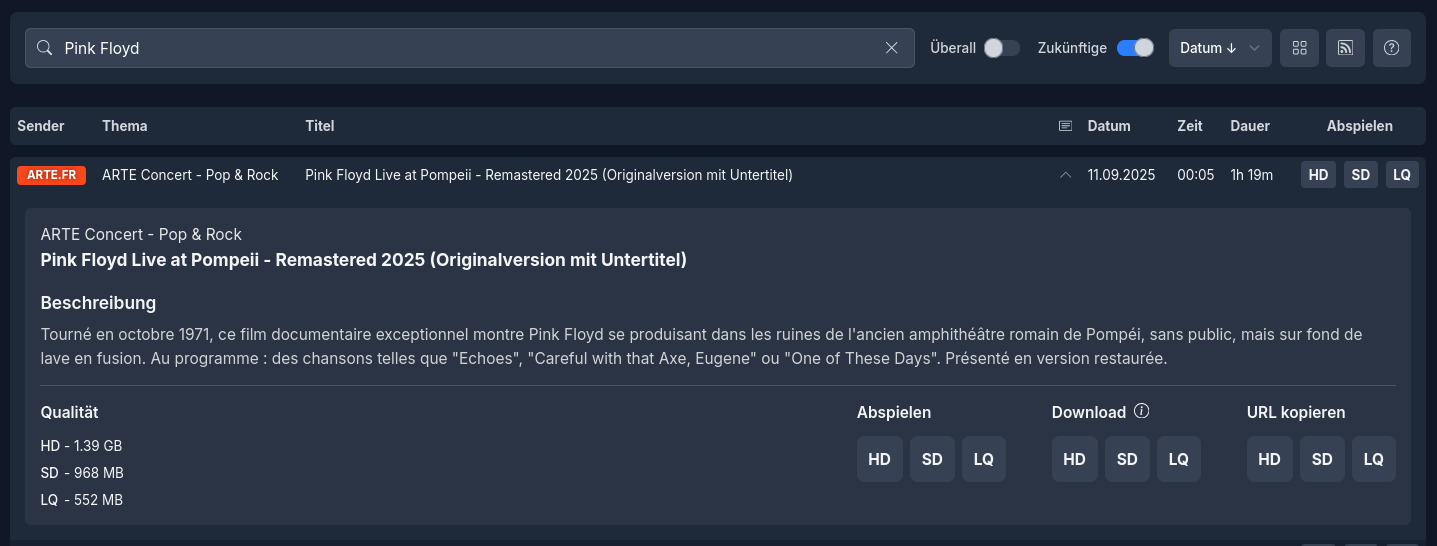Toggle the Überall search switch
1437x546 pixels.
(1002, 48)
